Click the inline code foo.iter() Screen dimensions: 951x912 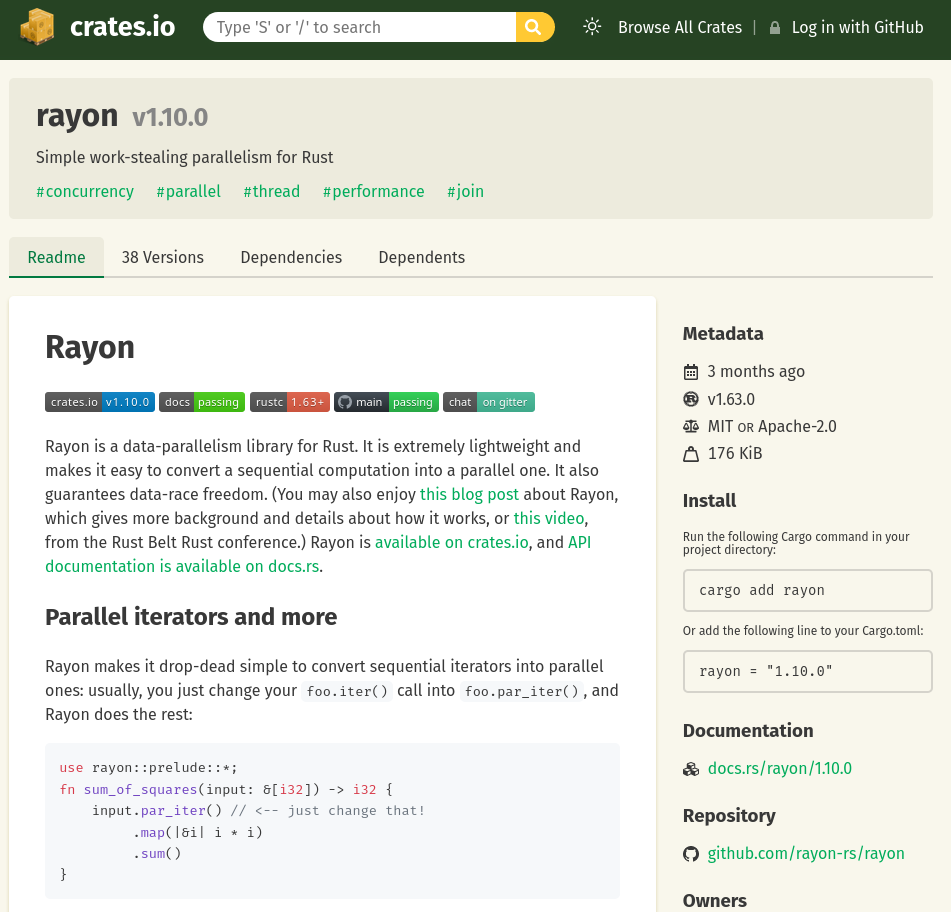click(347, 691)
